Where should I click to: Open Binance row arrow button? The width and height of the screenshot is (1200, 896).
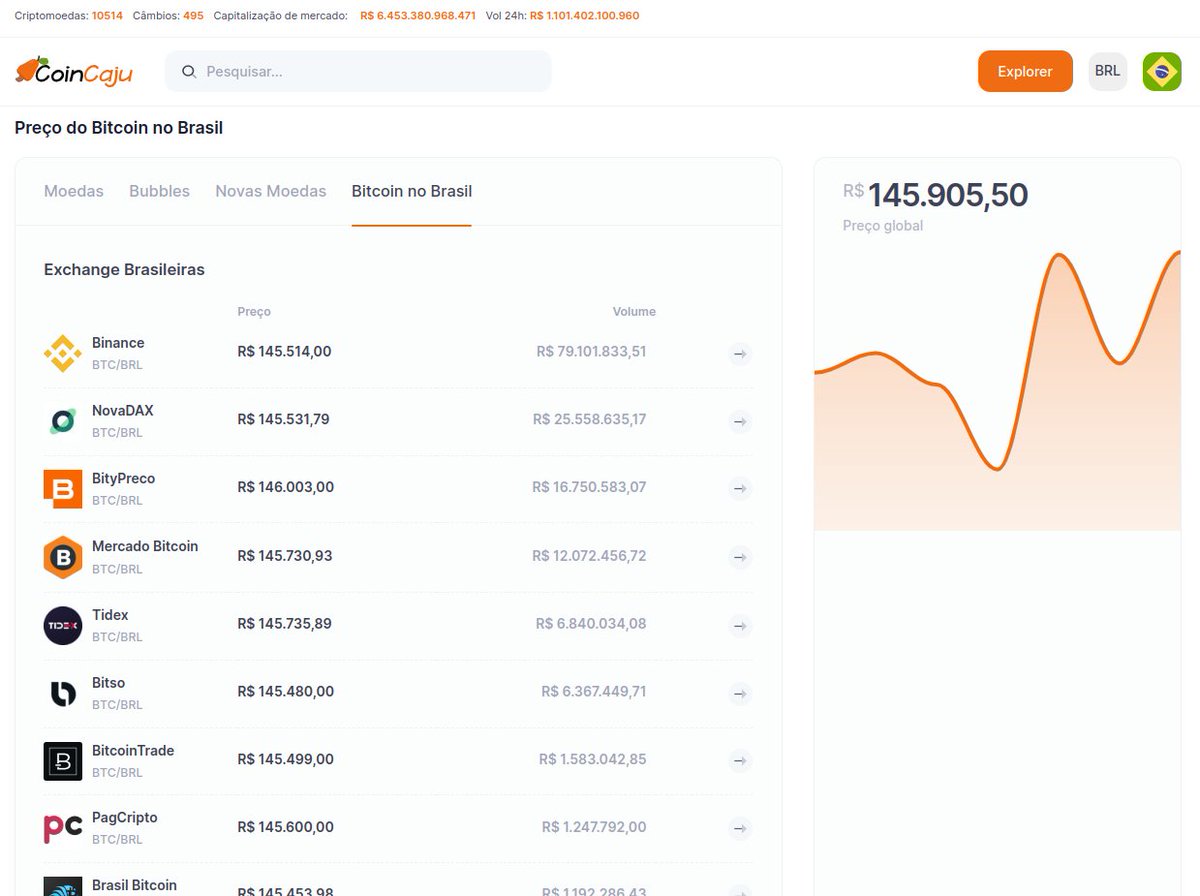tap(740, 353)
